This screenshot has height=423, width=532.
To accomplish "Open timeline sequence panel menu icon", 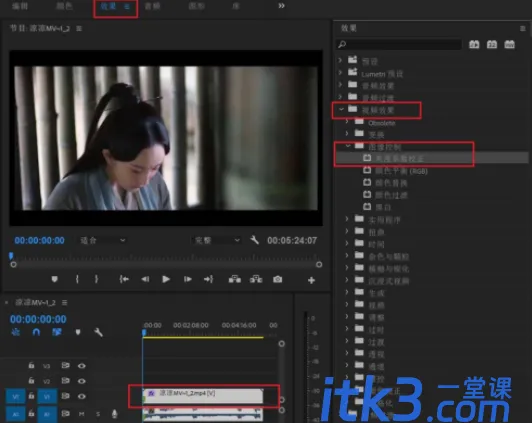I will [64, 302].
